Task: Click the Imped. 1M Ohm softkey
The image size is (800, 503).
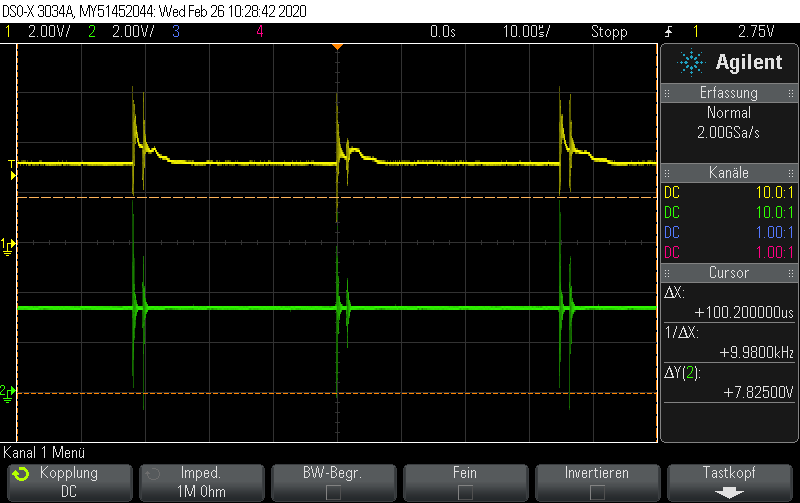Action: pos(202,482)
